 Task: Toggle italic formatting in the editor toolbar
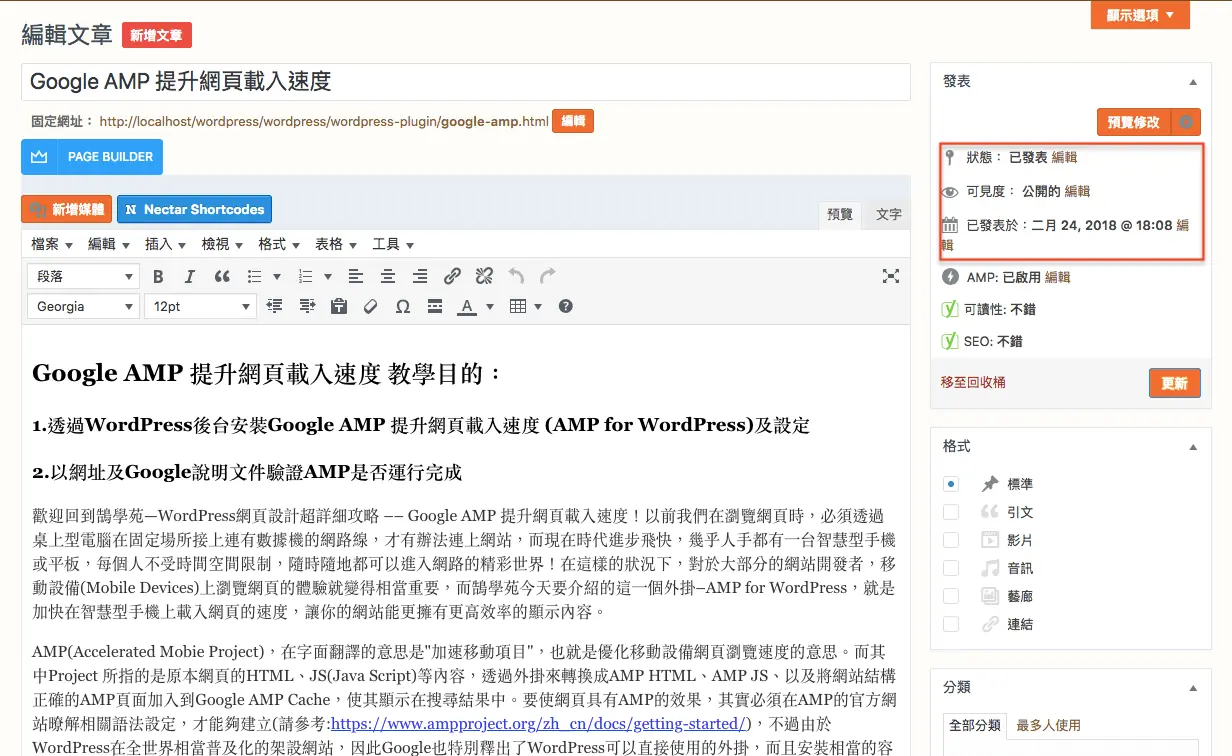click(x=189, y=277)
